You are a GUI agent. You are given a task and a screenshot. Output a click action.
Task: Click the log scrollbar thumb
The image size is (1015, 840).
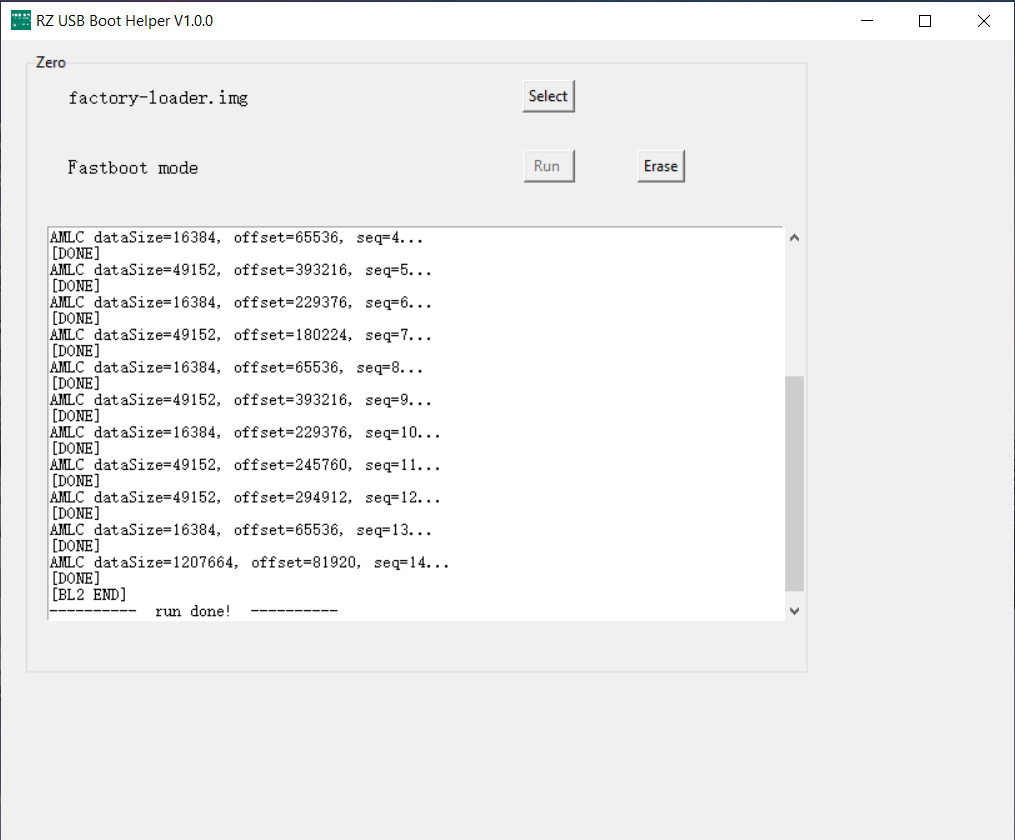[x=793, y=480]
